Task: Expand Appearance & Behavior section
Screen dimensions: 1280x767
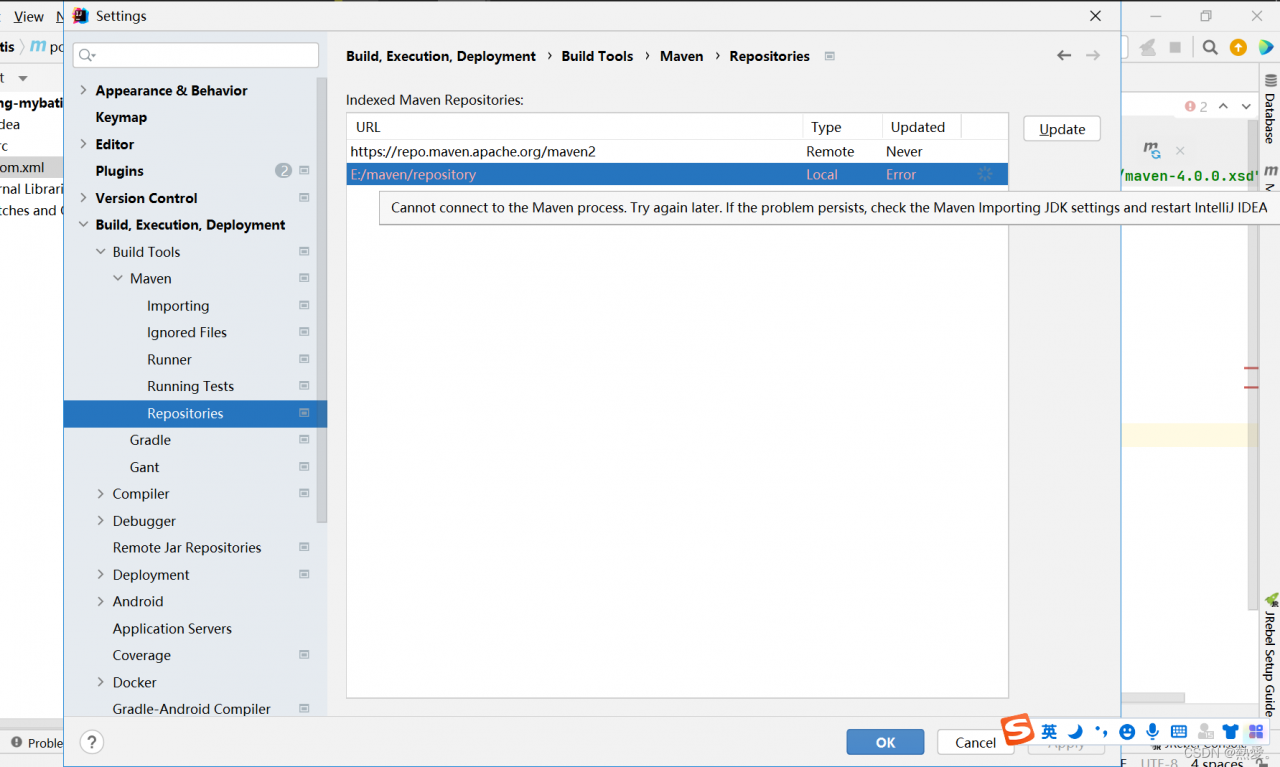Action: coord(83,90)
